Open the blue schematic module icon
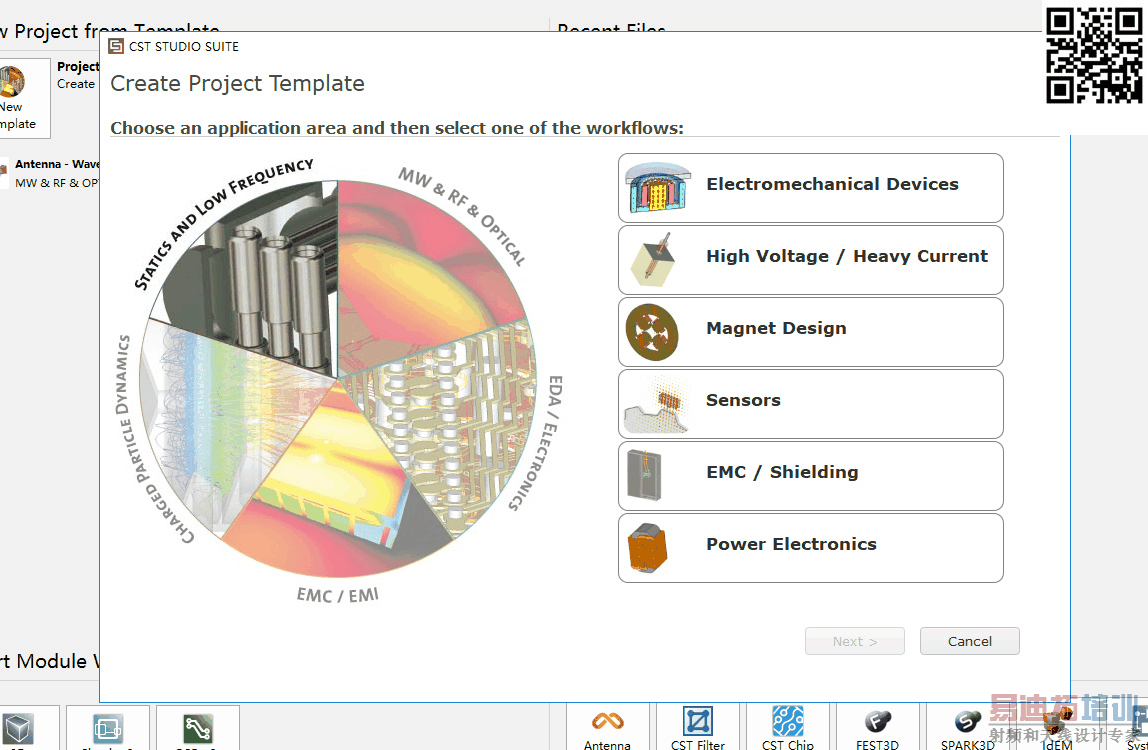 click(x=108, y=728)
